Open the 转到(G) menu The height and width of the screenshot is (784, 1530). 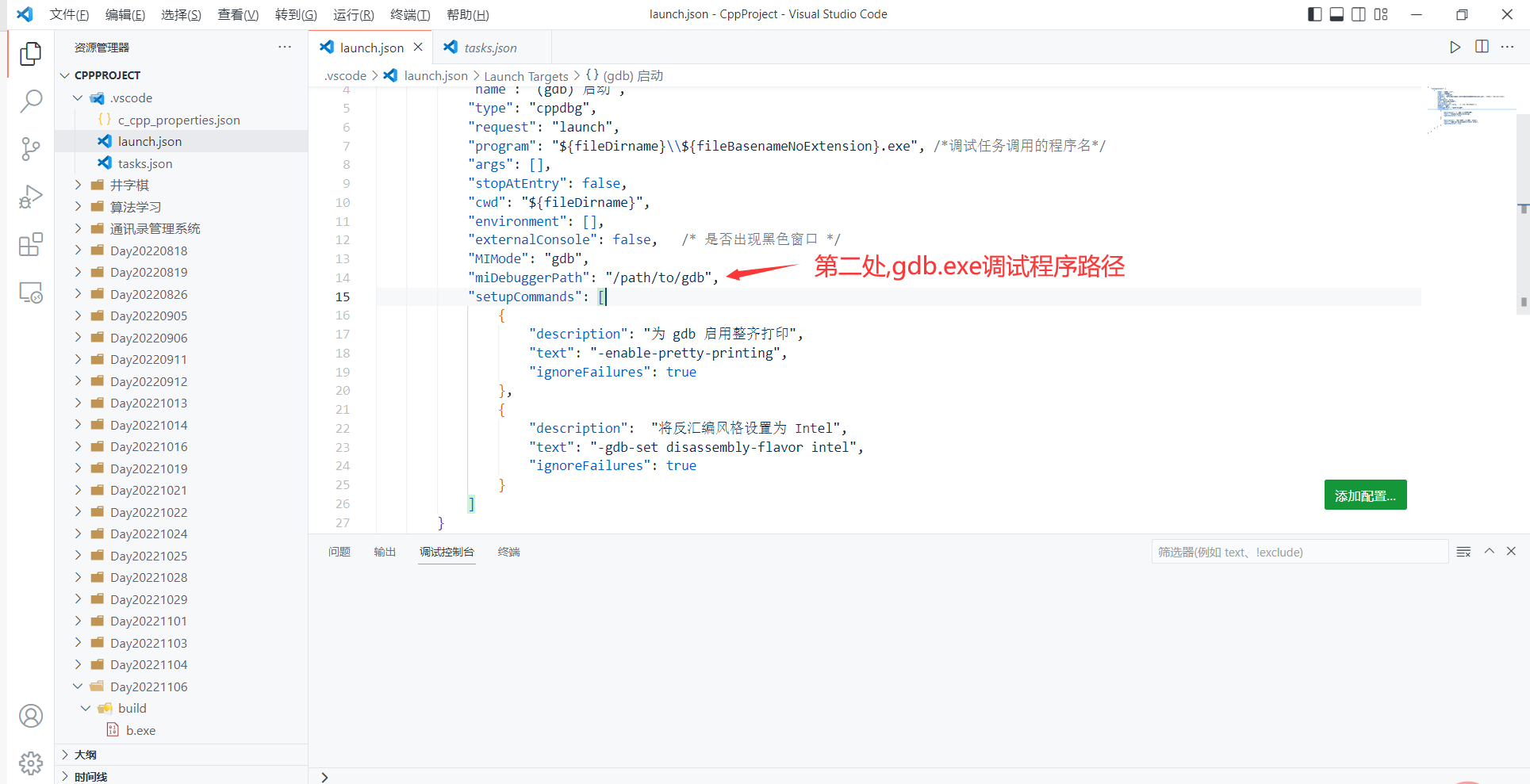coord(296,14)
